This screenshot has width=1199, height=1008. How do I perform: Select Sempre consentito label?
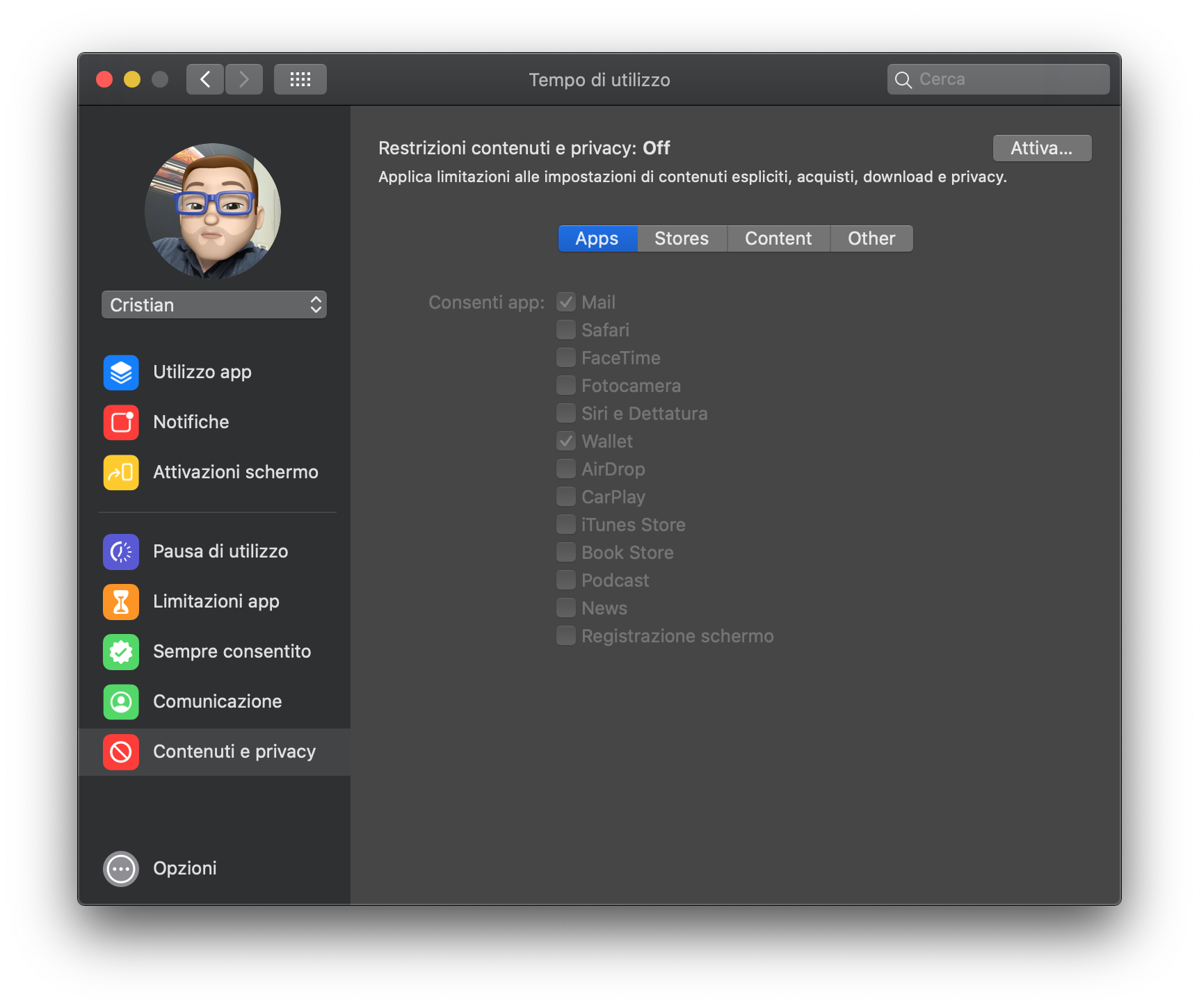(232, 652)
